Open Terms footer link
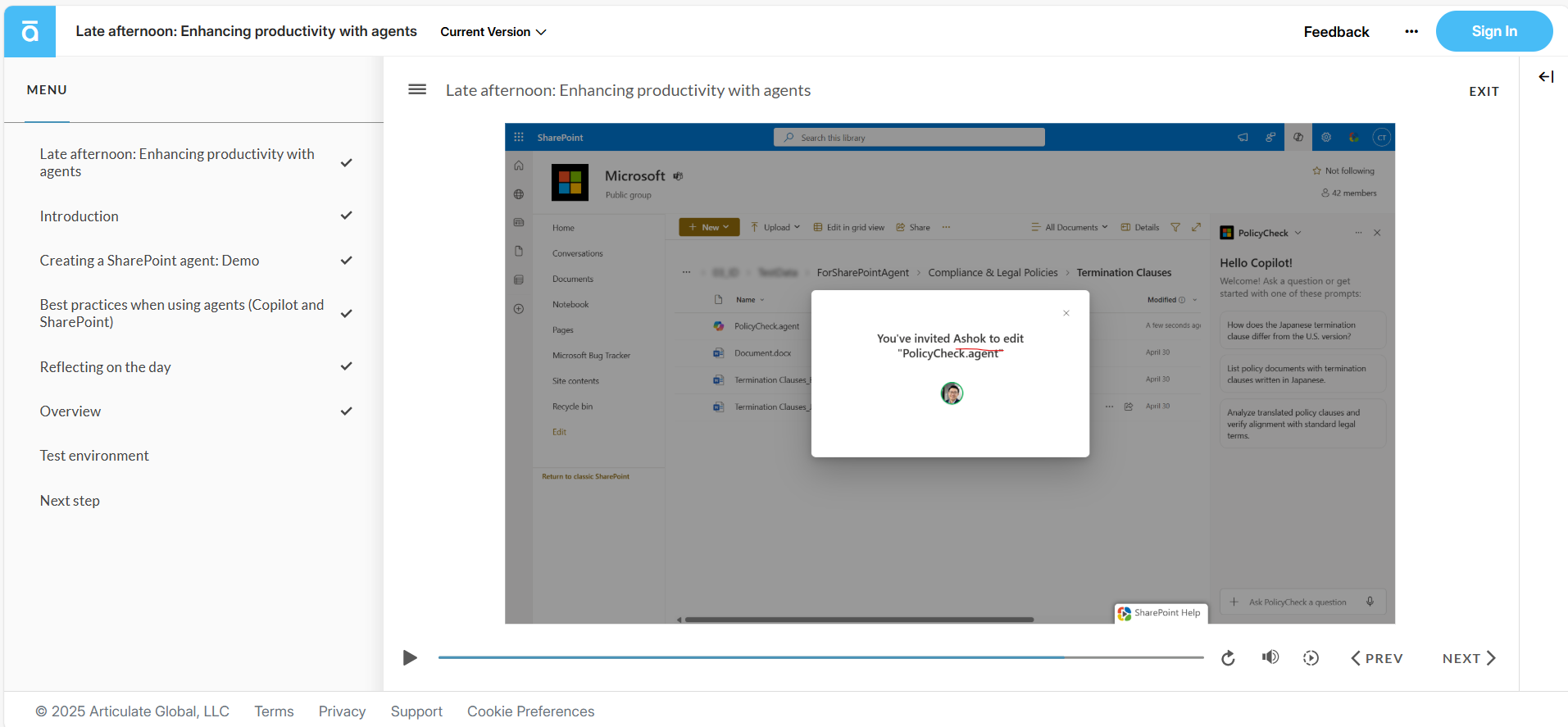 pyautogui.click(x=274, y=711)
